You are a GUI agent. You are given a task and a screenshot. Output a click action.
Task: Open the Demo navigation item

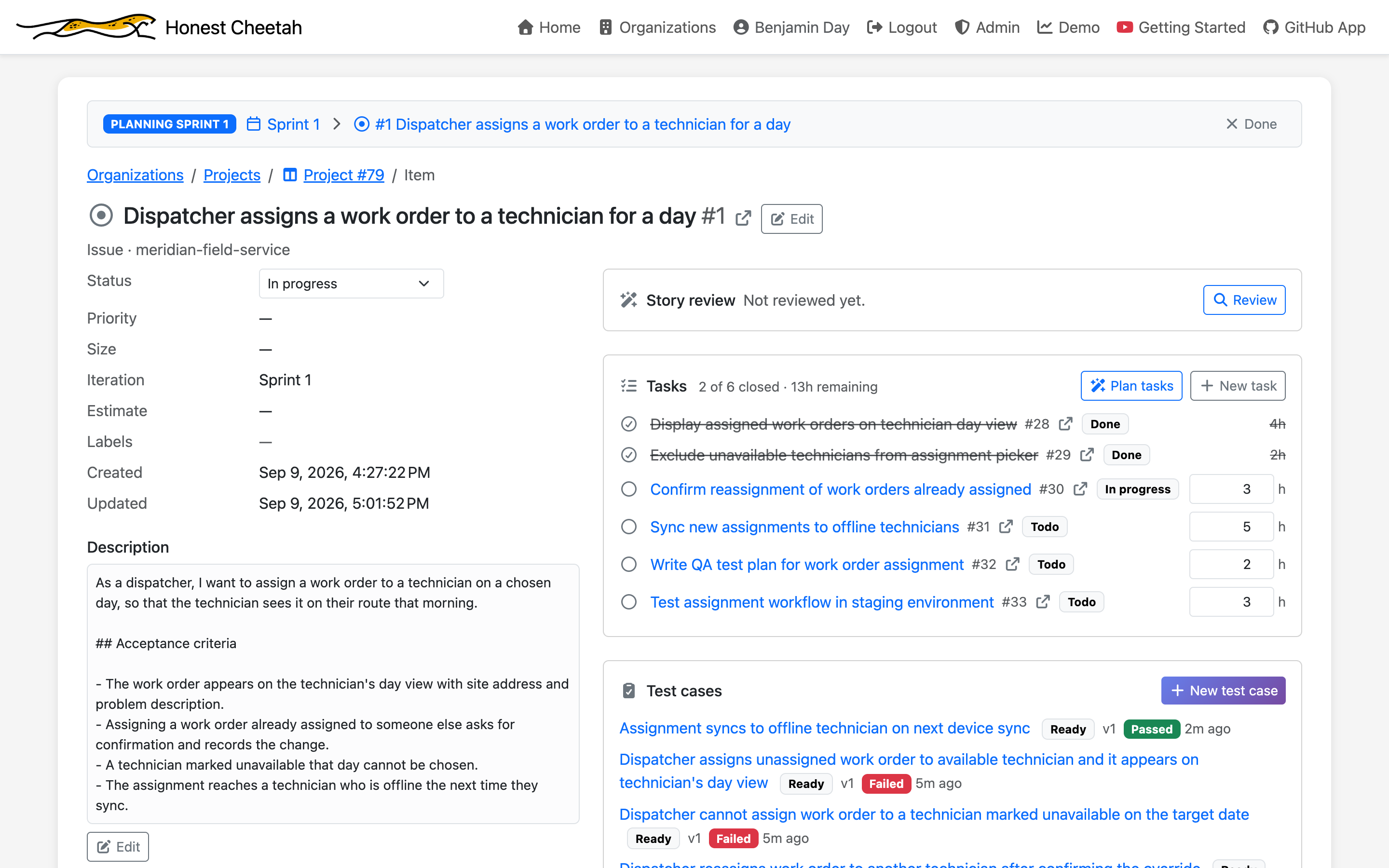1068,27
